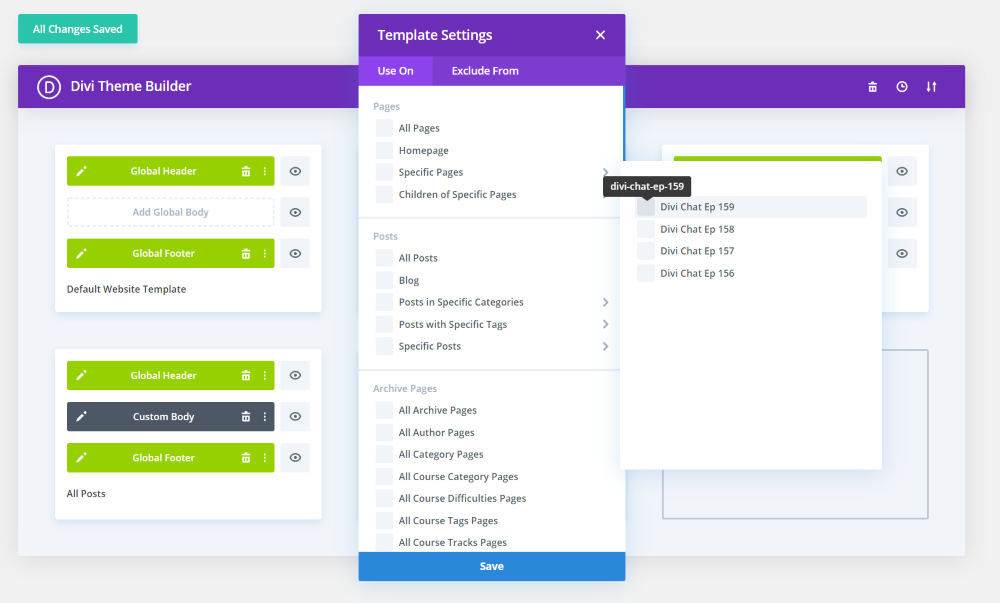Open options menu for Default Template Global Header
Screen dimensions: 1000x603
pos(265,171)
